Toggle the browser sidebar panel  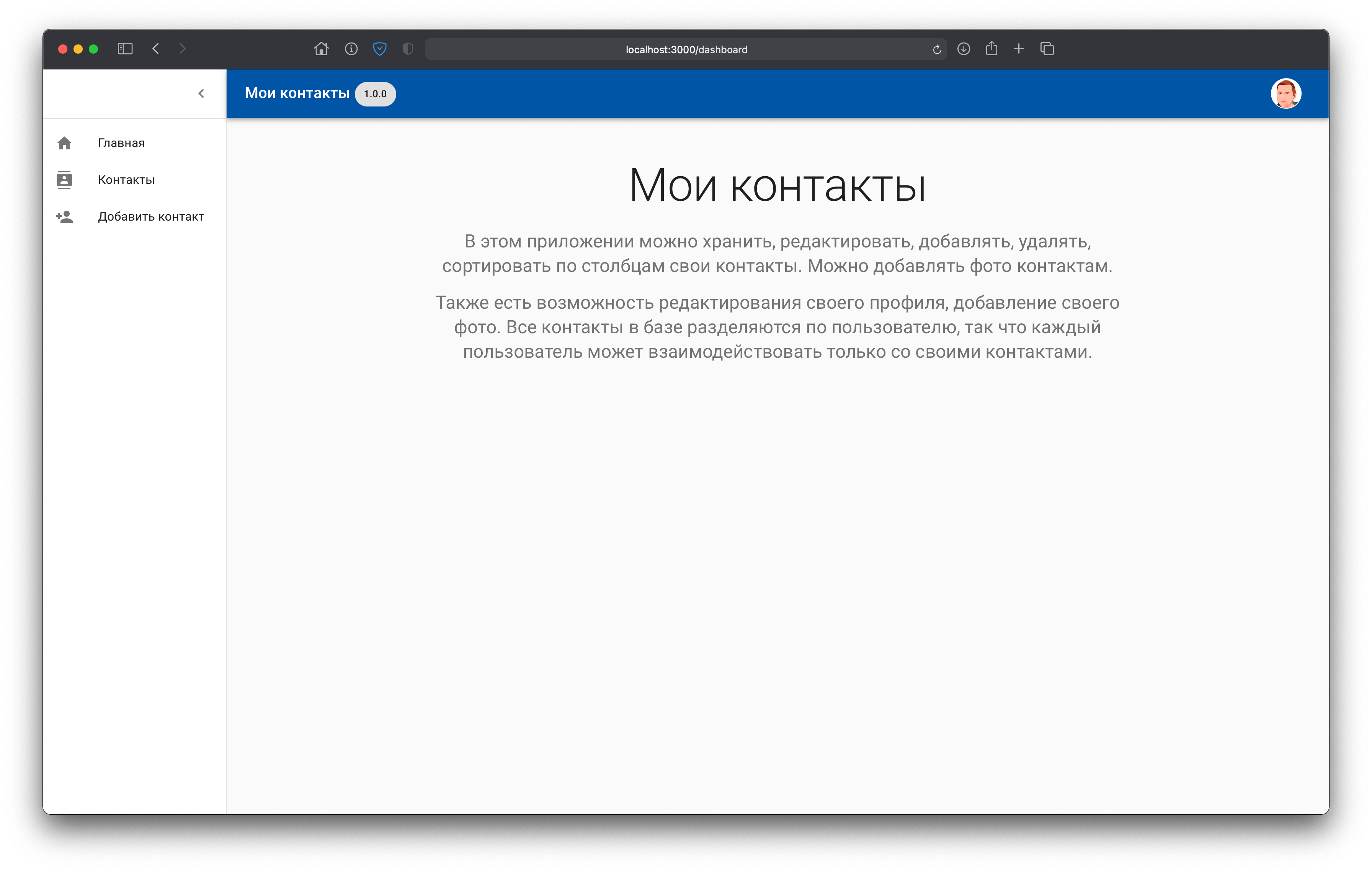(125, 49)
